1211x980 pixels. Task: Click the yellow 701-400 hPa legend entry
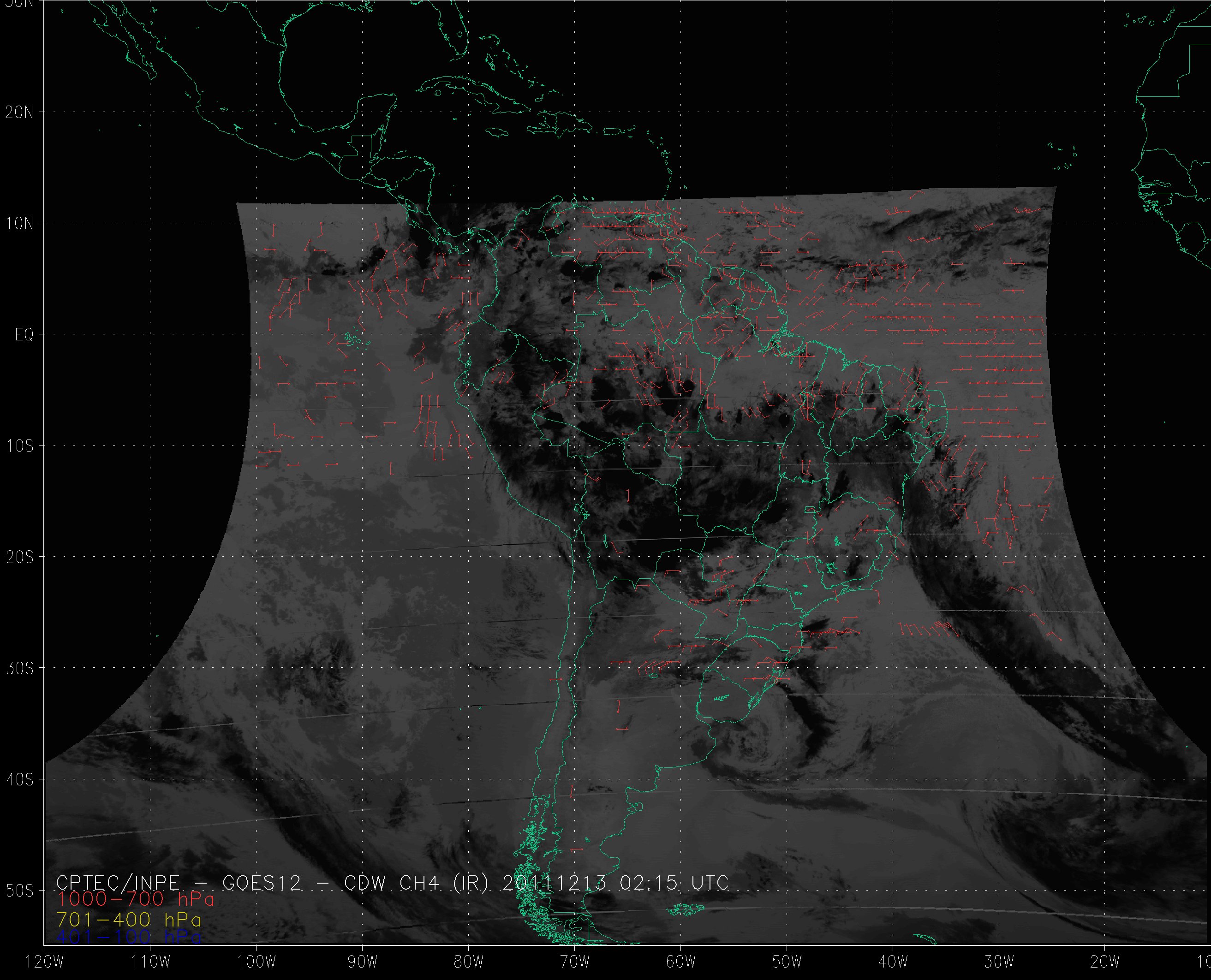pos(129,919)
